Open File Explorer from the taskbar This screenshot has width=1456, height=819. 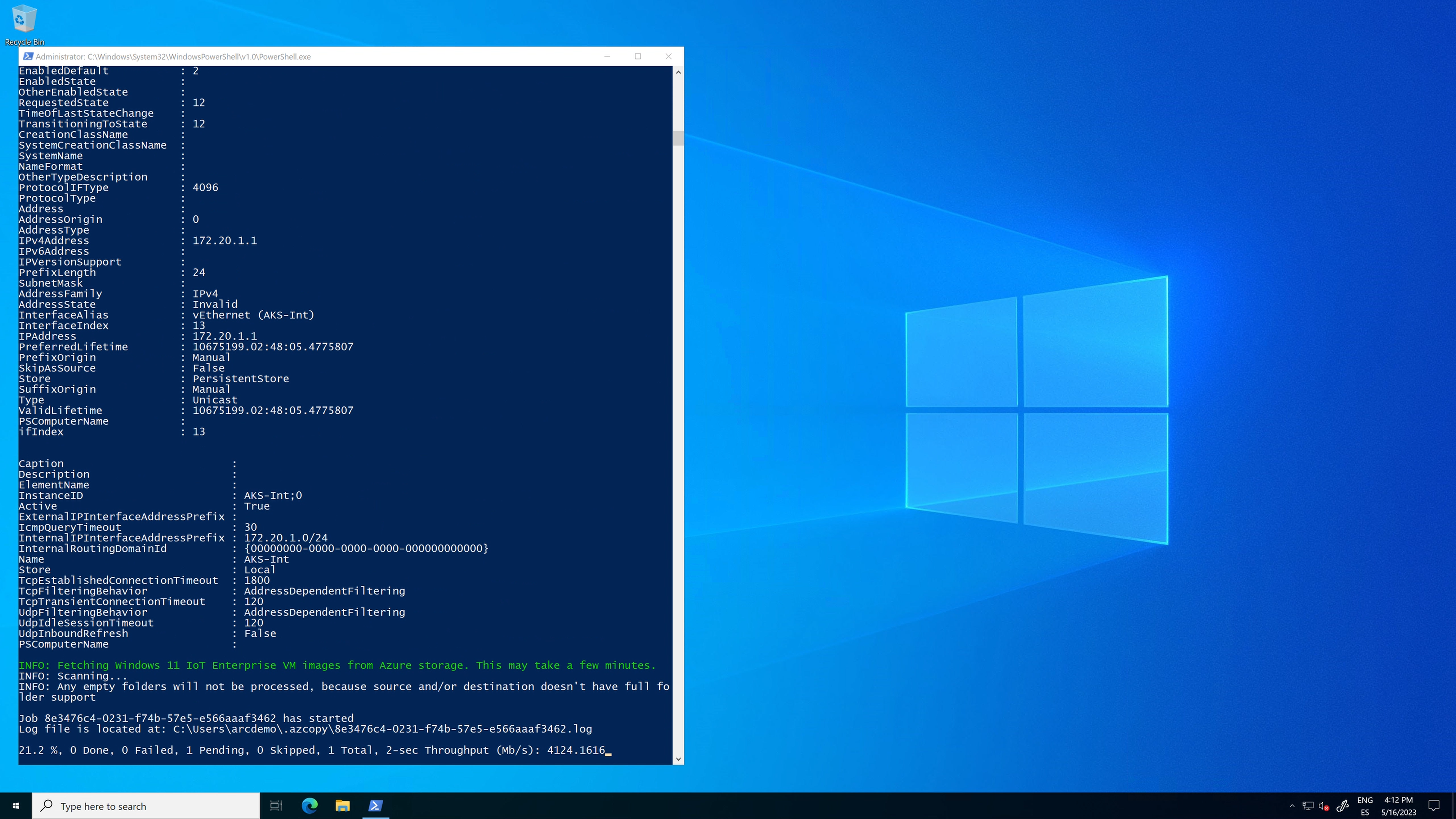point(342,806)
